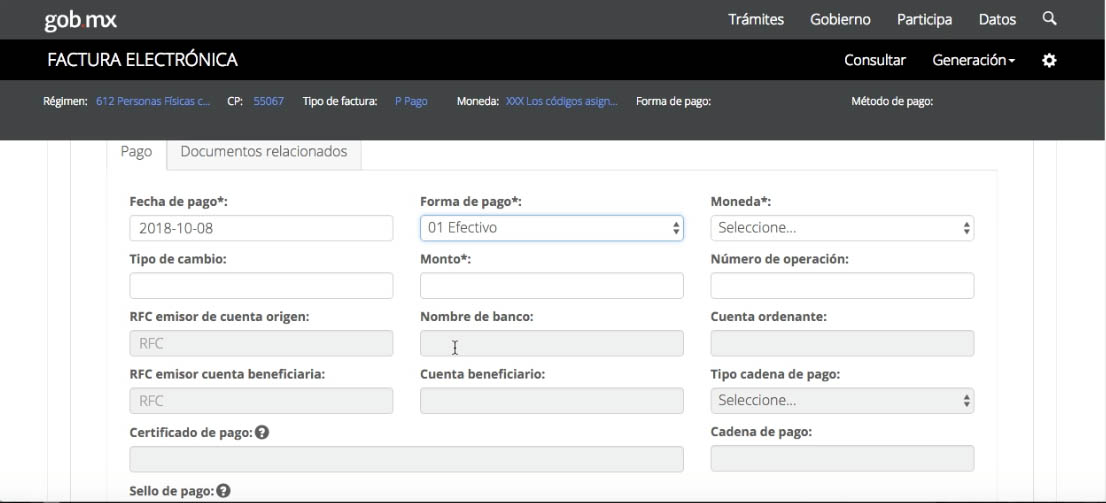Click the Nombre de banco field

(x=552, y=343)
